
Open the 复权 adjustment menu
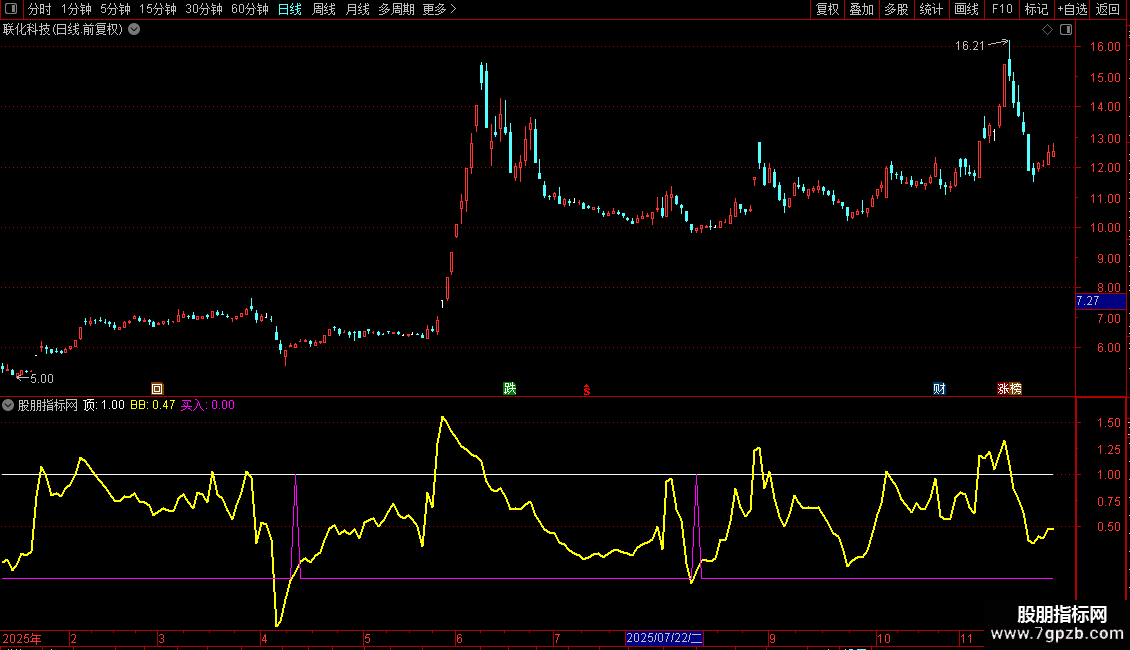click(x=827, y=9)
